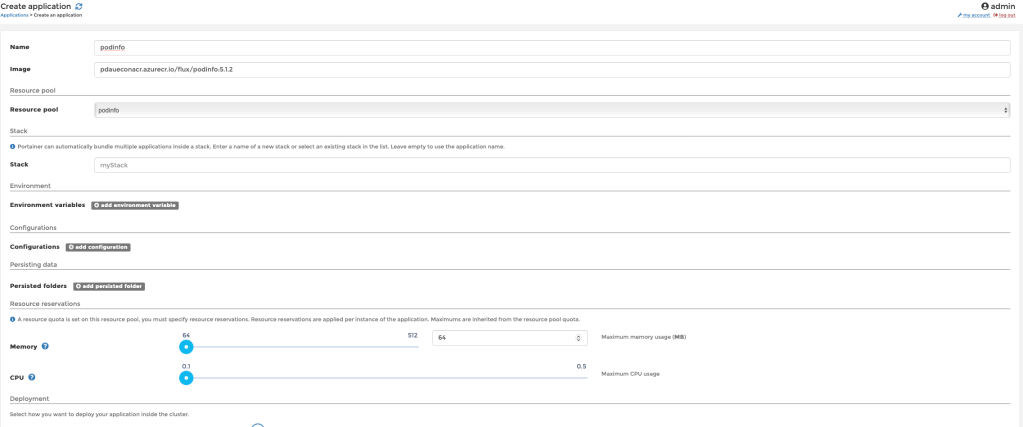Click the Memory slider handle

186,347
